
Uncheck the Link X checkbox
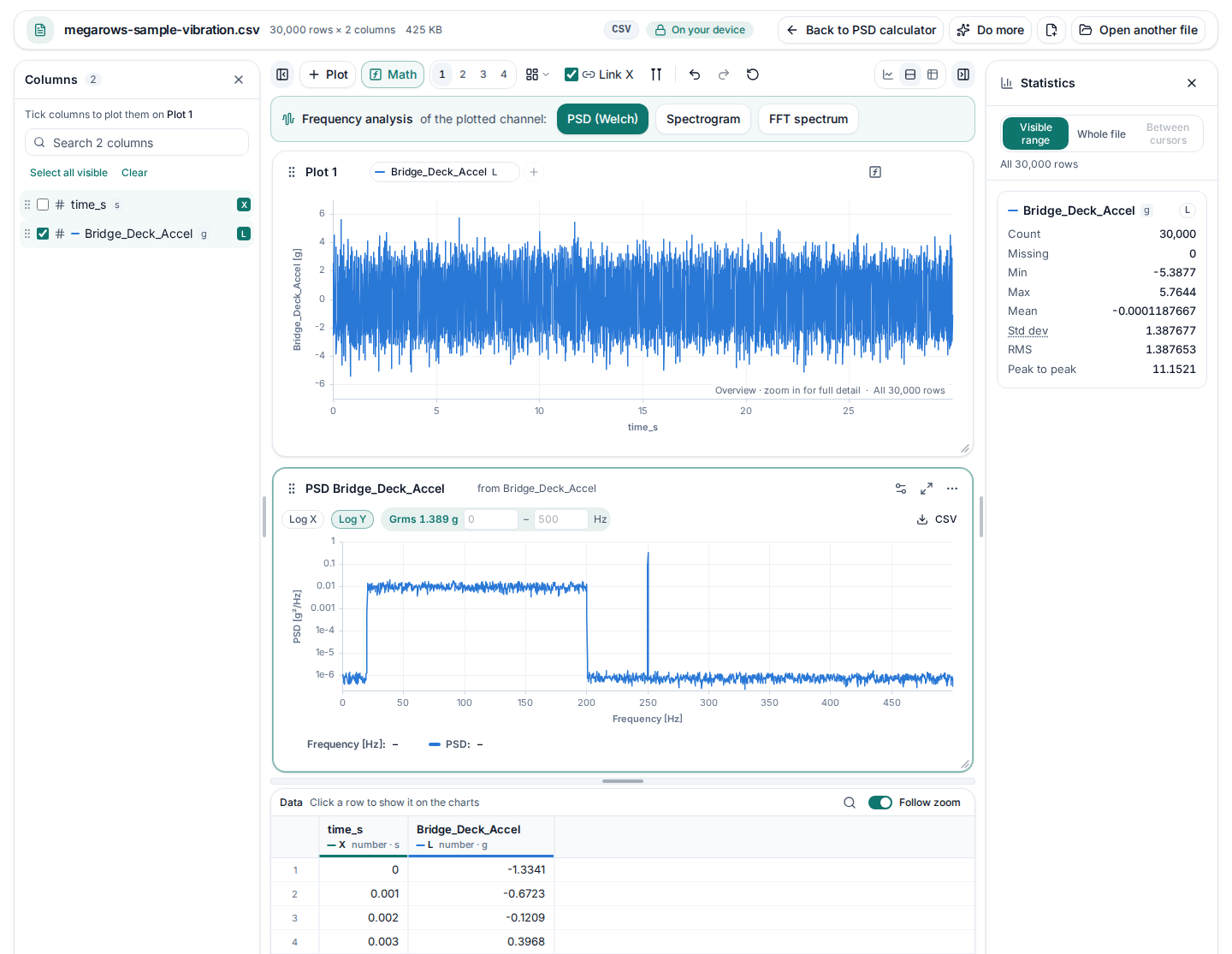(x=572, y=74)
